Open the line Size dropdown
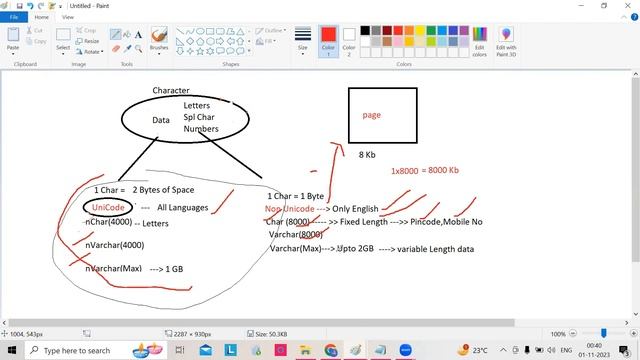Screen dimensions: 640x360 click(x=303, y=41)
